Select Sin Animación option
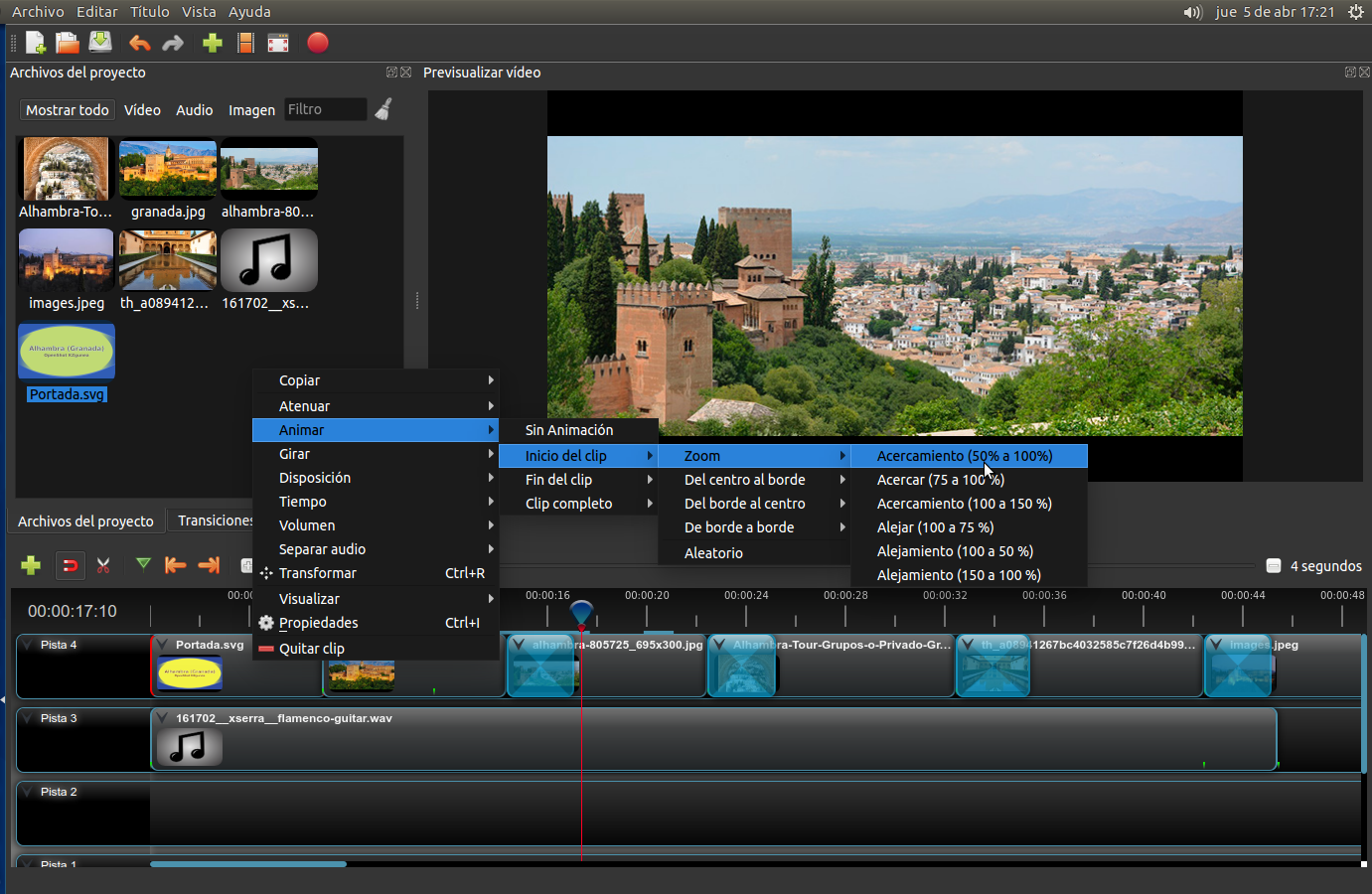This screenshot has width=1372, height=894. point(578,430)
